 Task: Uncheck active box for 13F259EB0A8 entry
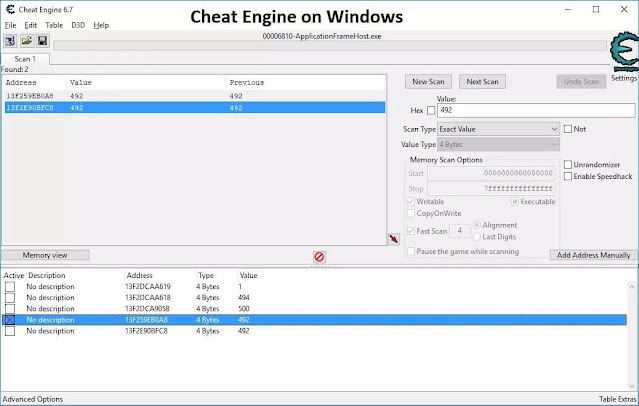[x=10, y=320]
